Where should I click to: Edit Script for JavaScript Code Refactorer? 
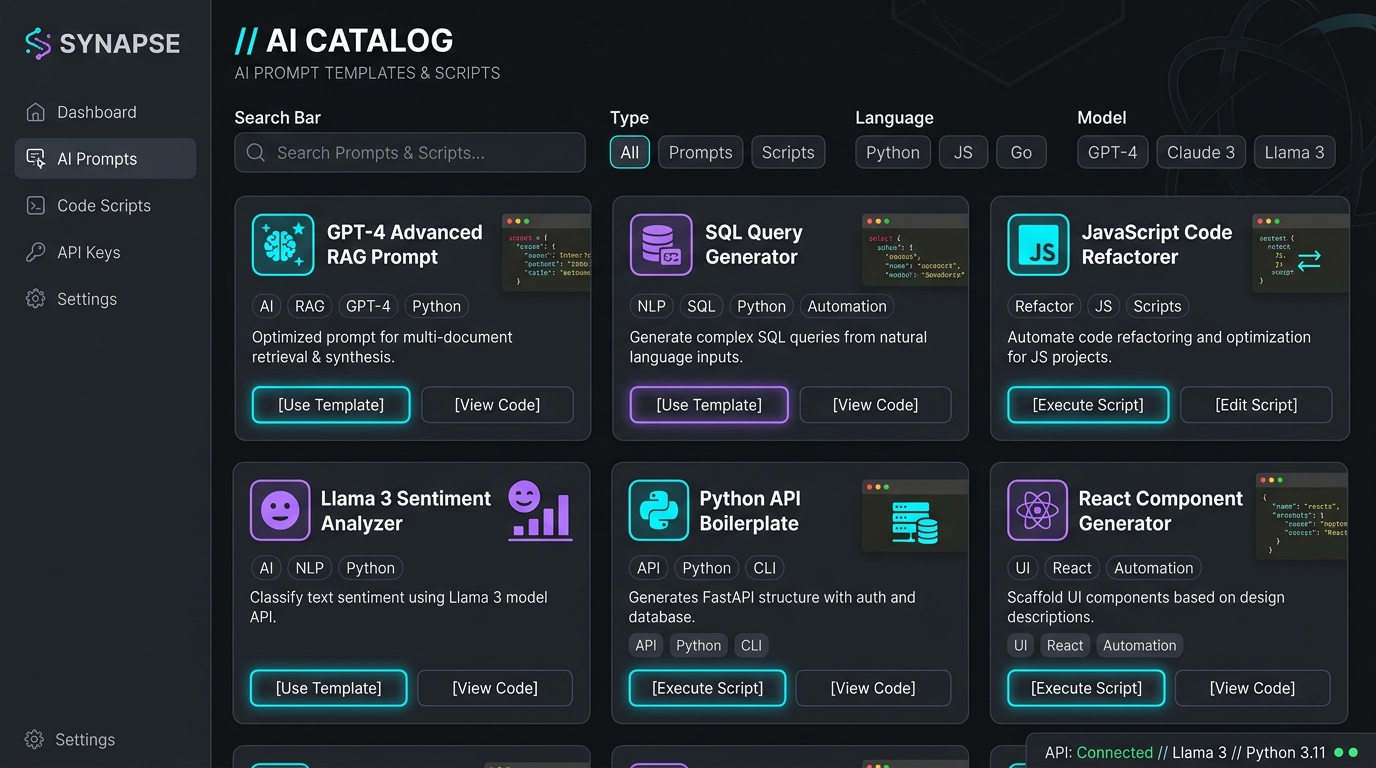[1256, 405]
